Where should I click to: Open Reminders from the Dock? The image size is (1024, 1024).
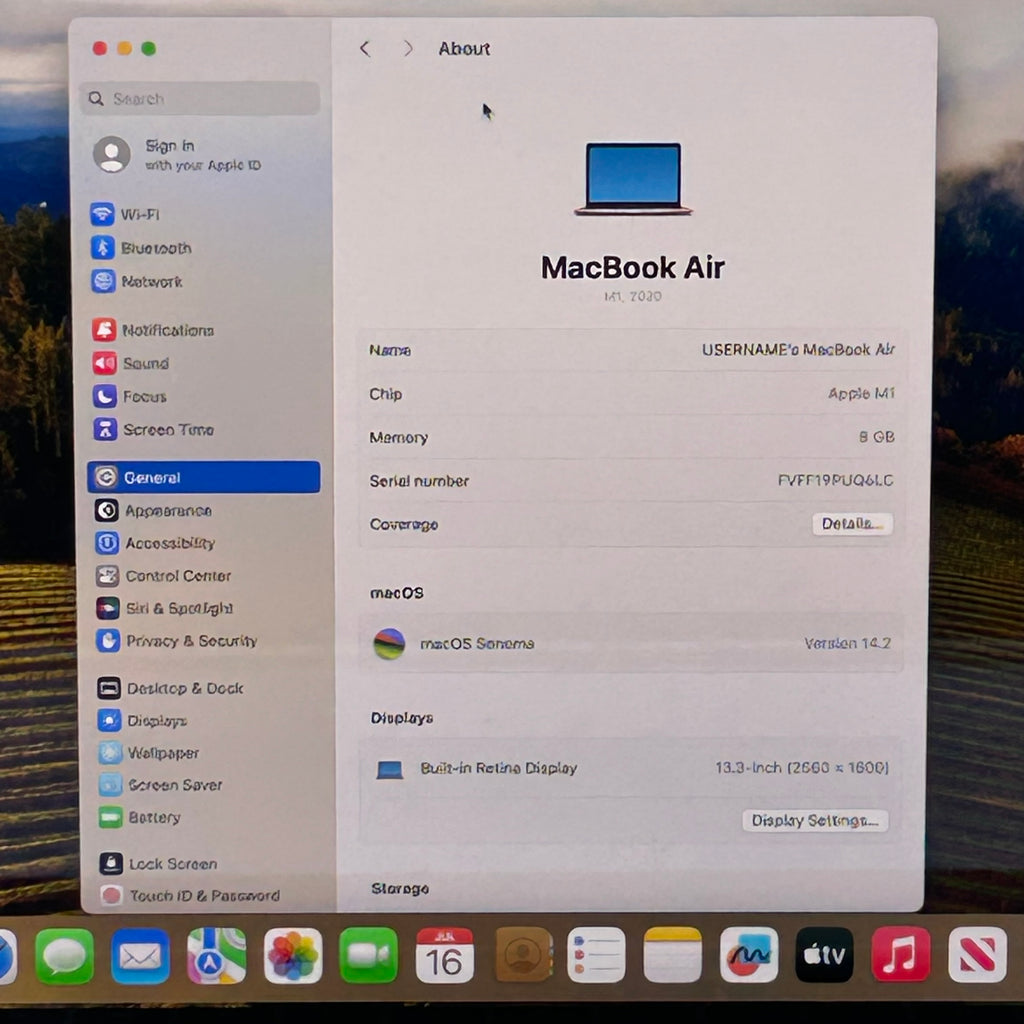(596, 956)
